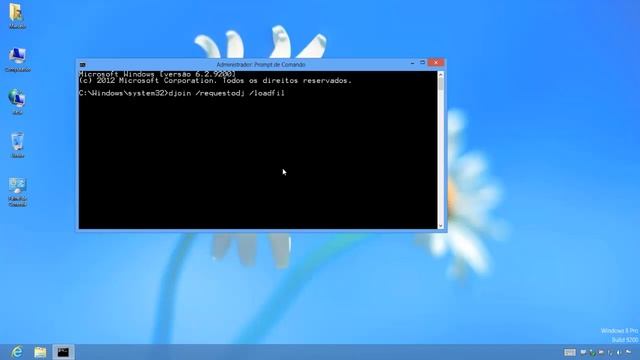Click the Command Prompt vertical scrollbar thumb

[440, 84]
